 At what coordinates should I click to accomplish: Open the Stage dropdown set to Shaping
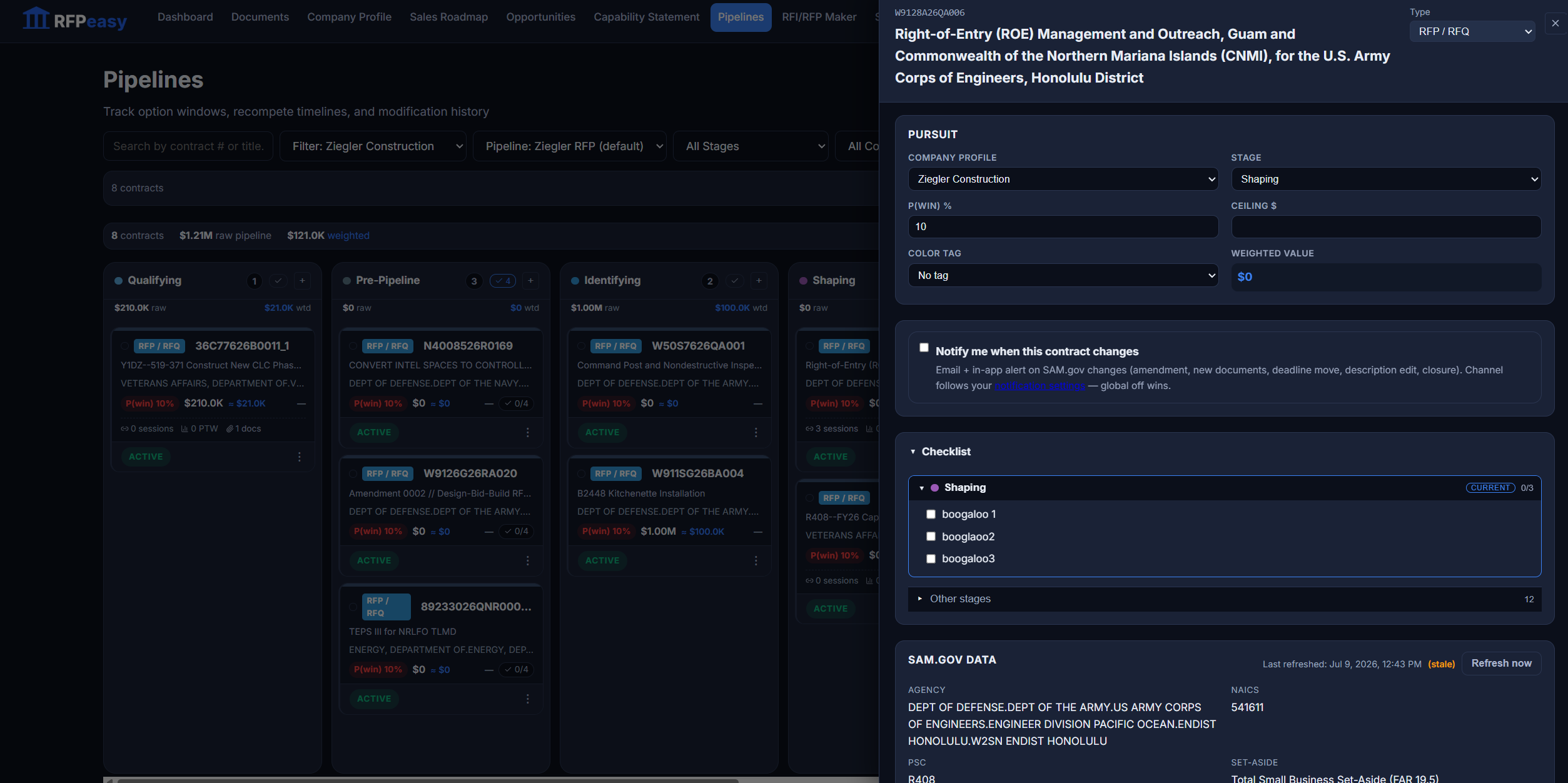point(1386,179)
